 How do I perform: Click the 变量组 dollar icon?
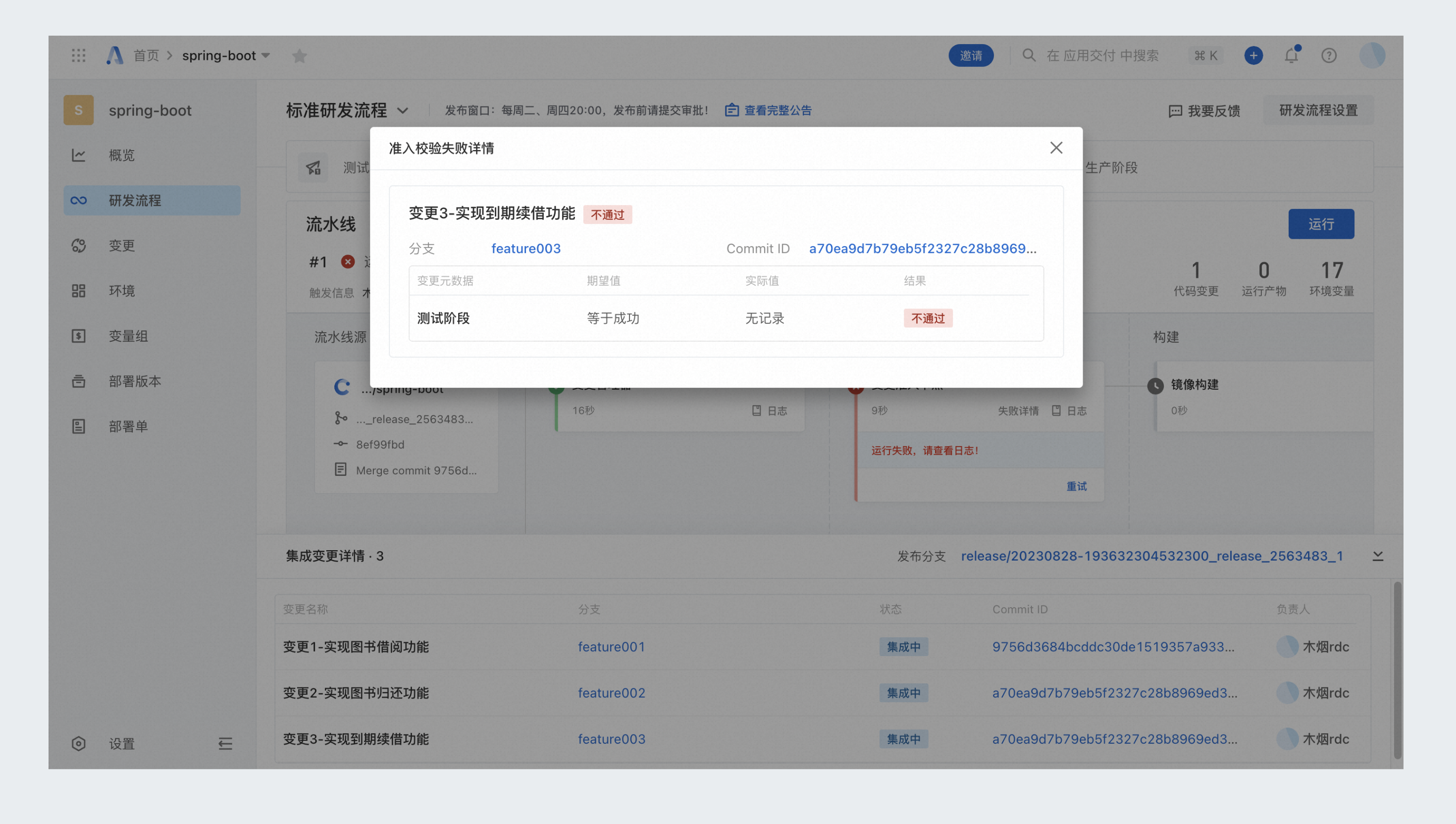[x=79, y=336]
